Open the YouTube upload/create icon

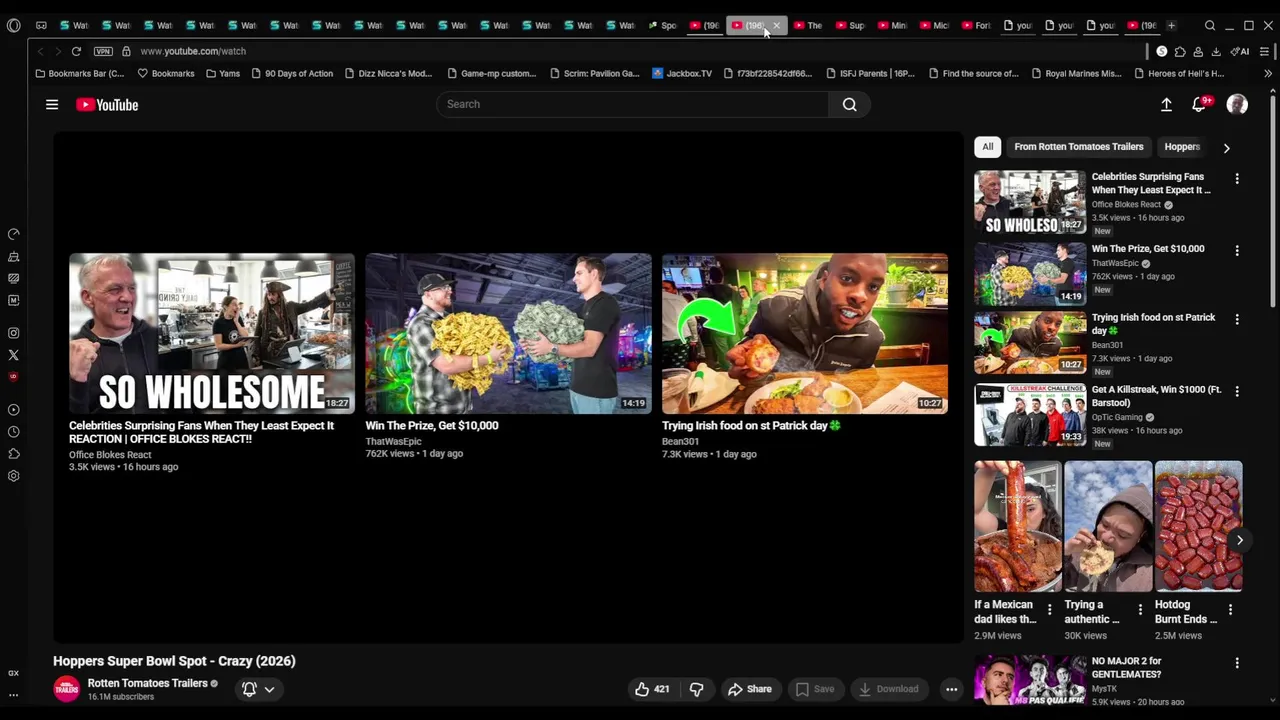1166,104
